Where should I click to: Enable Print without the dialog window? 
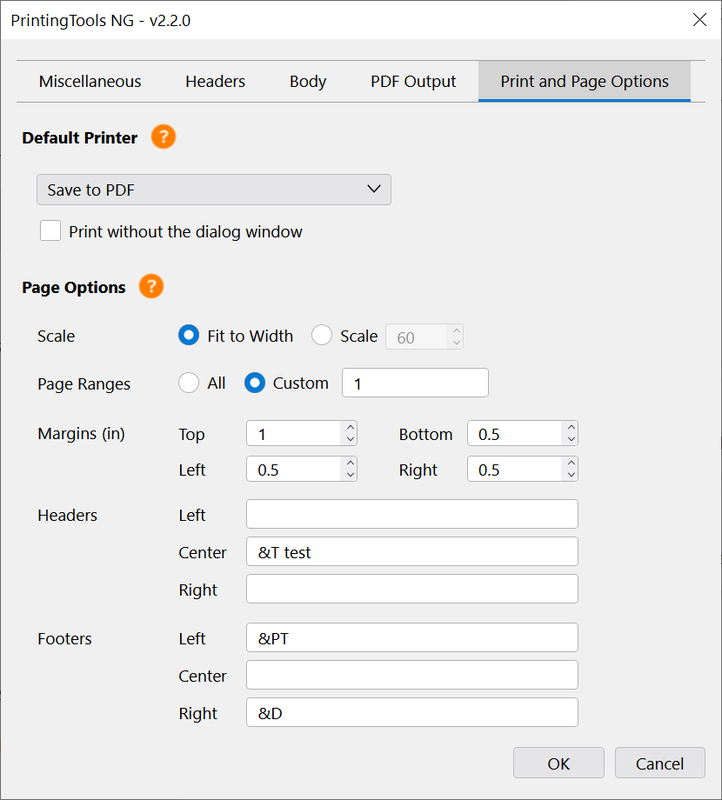[x=51, y=232]
